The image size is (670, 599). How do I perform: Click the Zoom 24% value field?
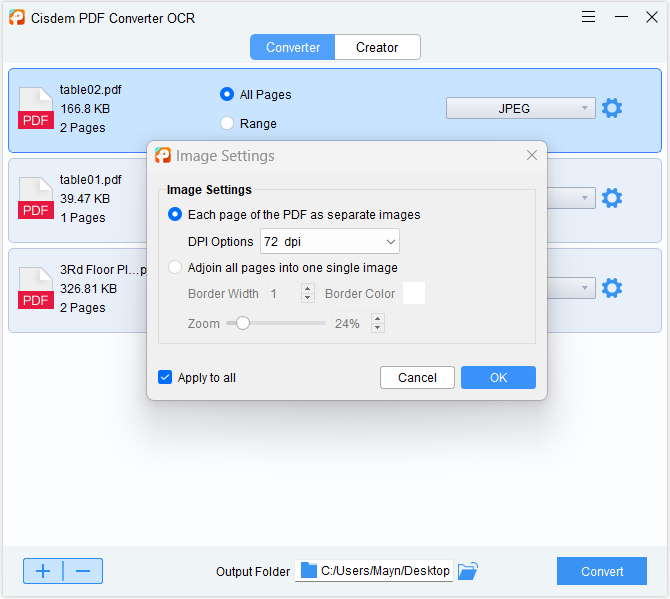click(353, 323)
